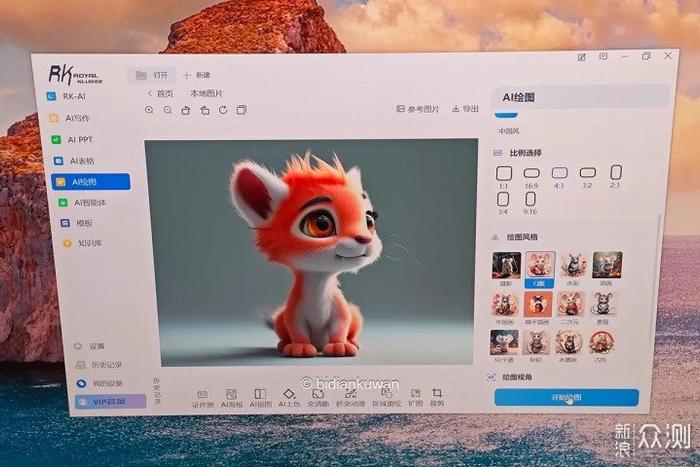The width and height of the screenshot is (700, 467).
Task: Click the 本地图片 local images breadcrumb
Action: tap(206, 93)
